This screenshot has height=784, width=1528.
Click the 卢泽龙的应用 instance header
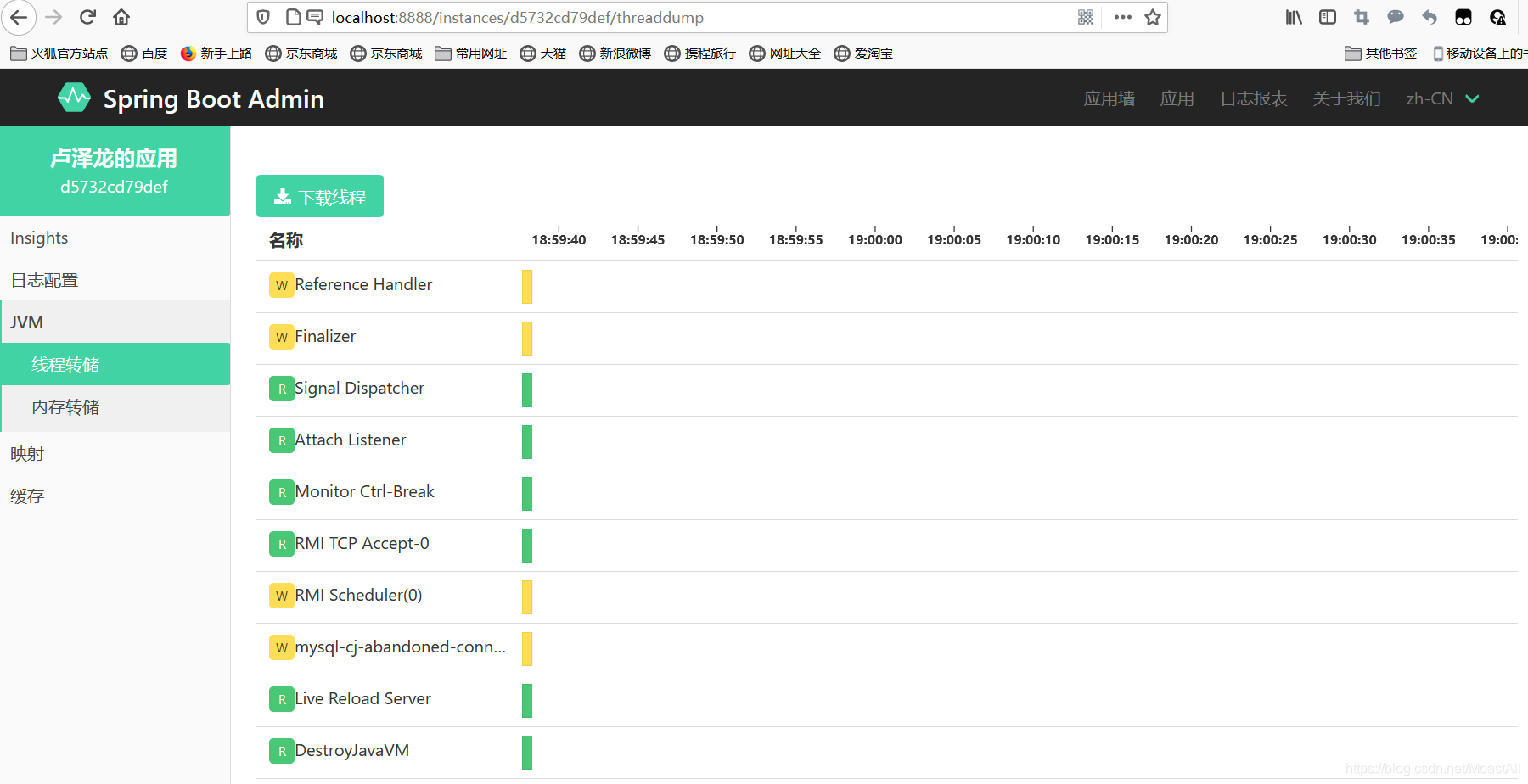click(115, 171)
